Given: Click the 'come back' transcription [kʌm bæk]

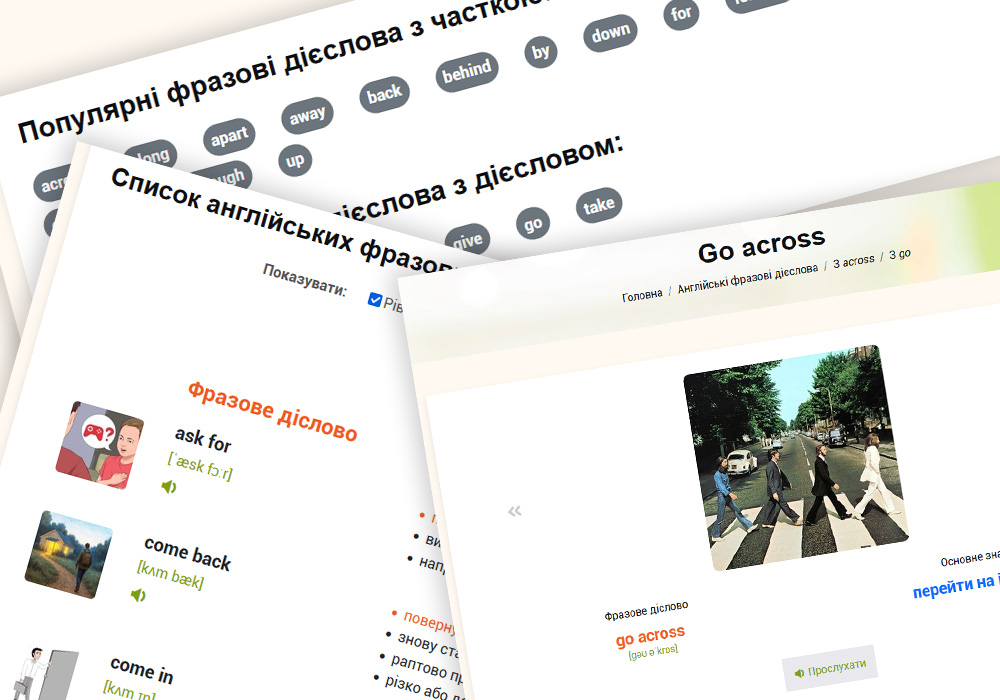Looking at the screenshot, I should 170,576.
